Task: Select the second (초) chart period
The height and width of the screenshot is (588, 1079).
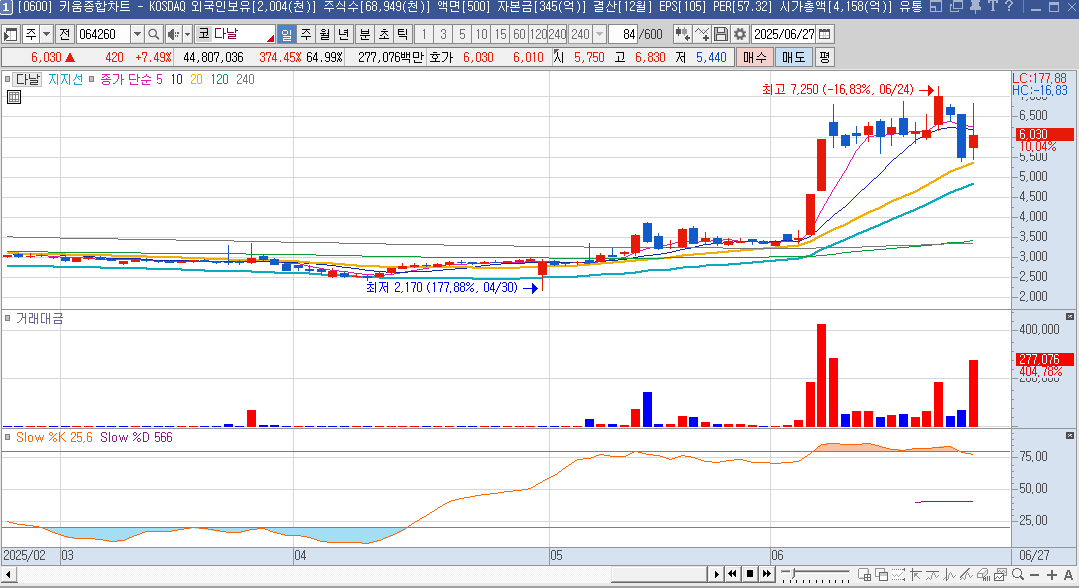Action: (x=384, y=34)
